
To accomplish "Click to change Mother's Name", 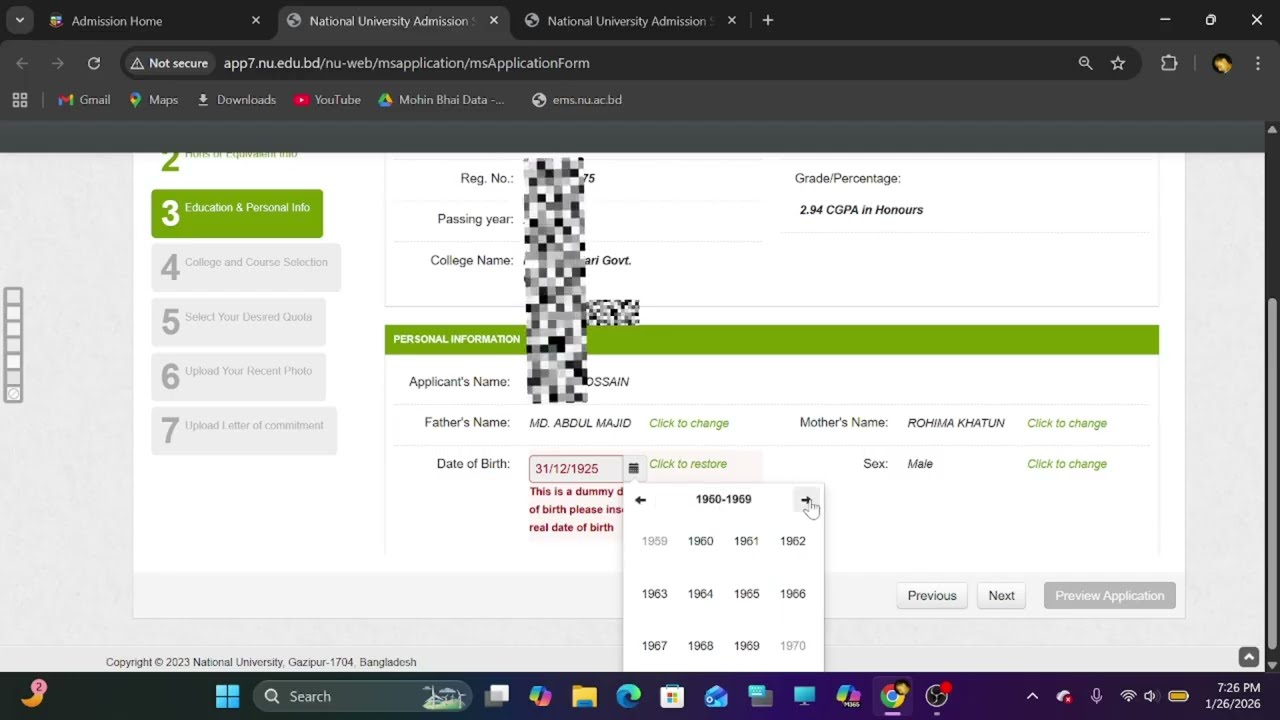I will pyautogui.click(x=1067, y=423).
